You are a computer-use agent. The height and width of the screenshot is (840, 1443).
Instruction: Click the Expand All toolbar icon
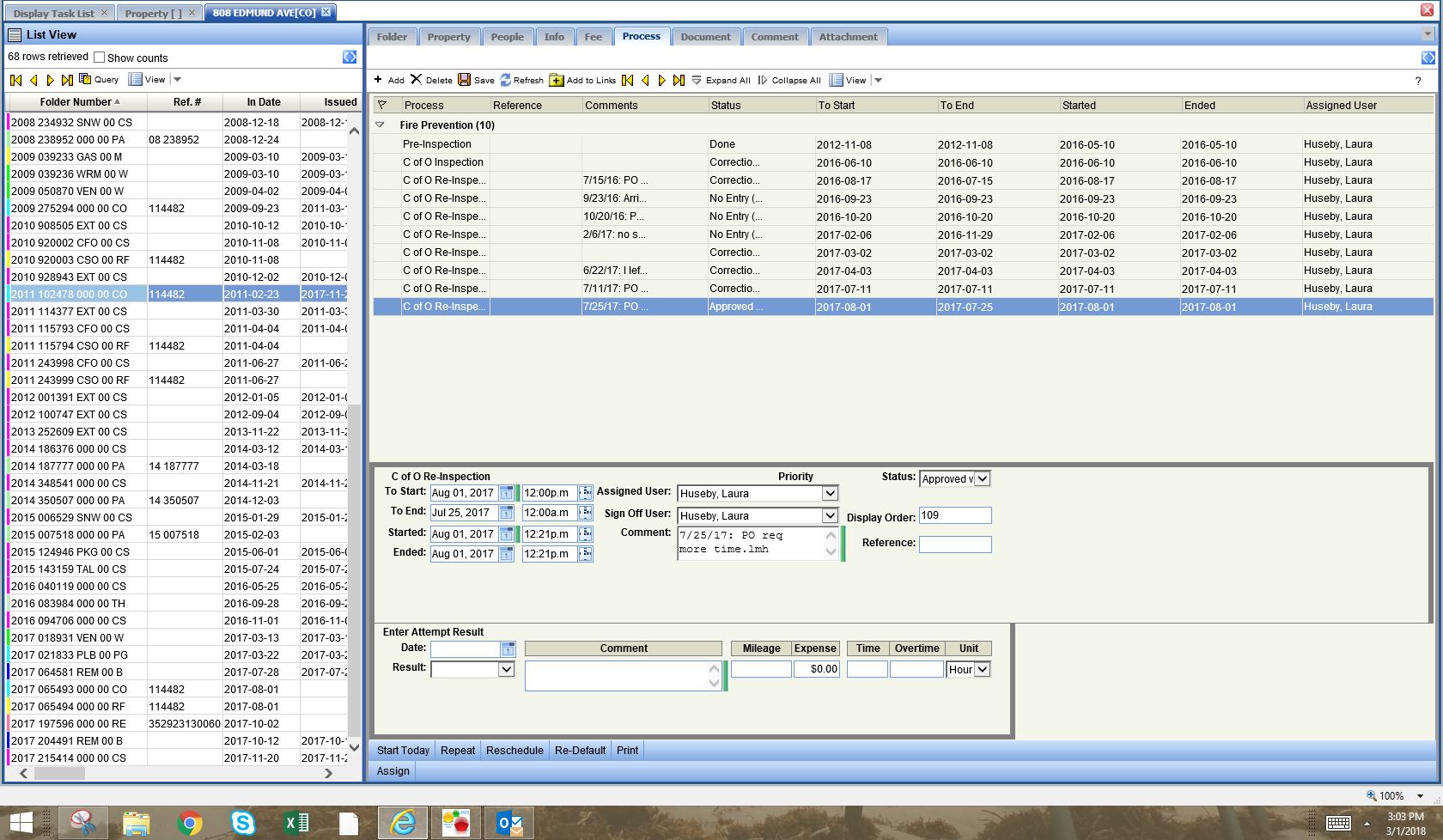697,80
